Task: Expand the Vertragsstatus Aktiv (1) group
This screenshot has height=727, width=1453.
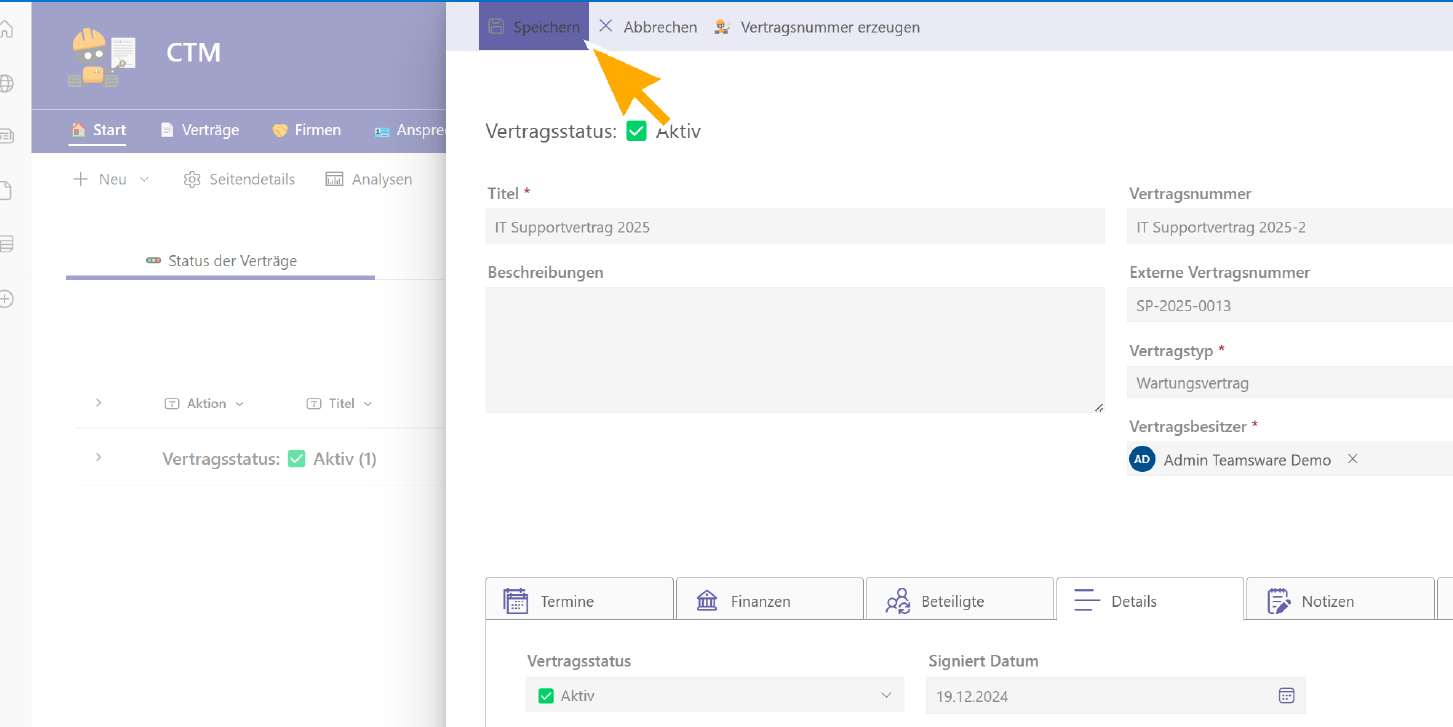Action: coord(98,457)
